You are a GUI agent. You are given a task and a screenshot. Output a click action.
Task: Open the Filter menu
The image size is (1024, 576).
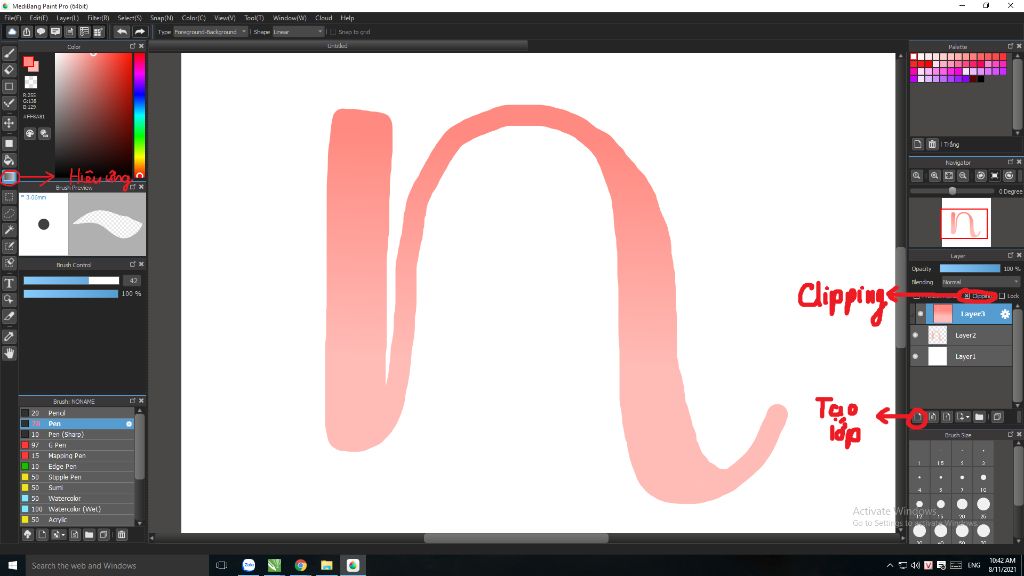click(x=98, y=18)
